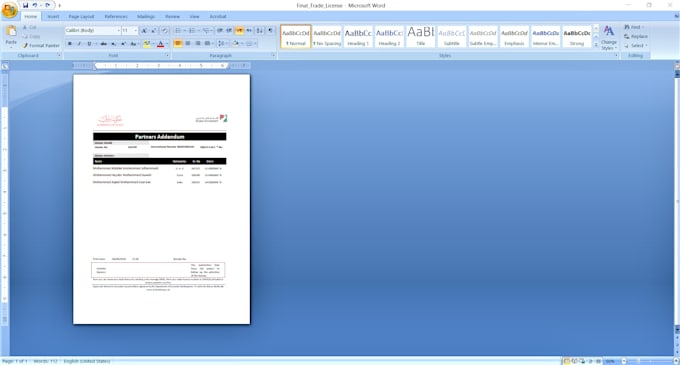680x365 pixels.
Task: Set left-to-right text direction
Action: (239, 31)
